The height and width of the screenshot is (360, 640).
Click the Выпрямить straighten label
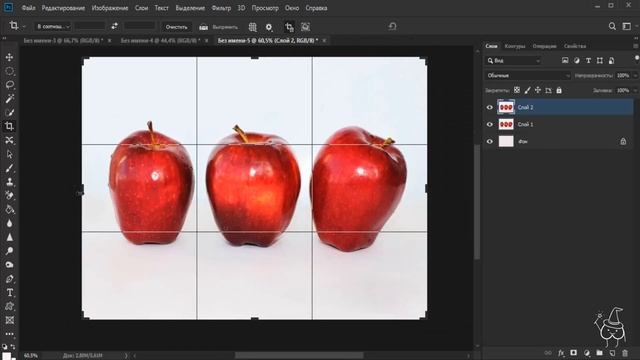point(225,27)
